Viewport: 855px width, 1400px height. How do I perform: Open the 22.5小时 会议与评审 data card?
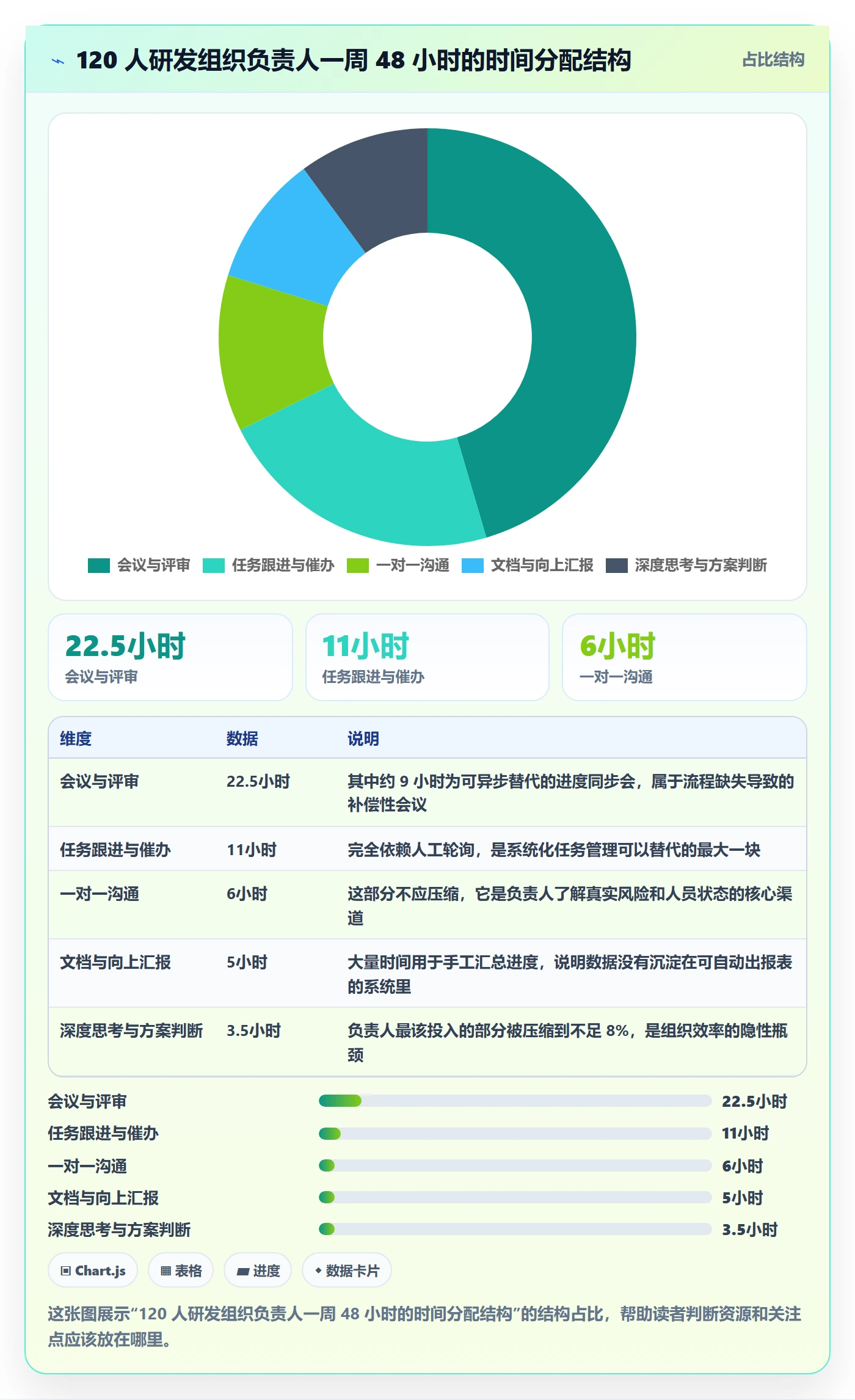pos(170,657)
